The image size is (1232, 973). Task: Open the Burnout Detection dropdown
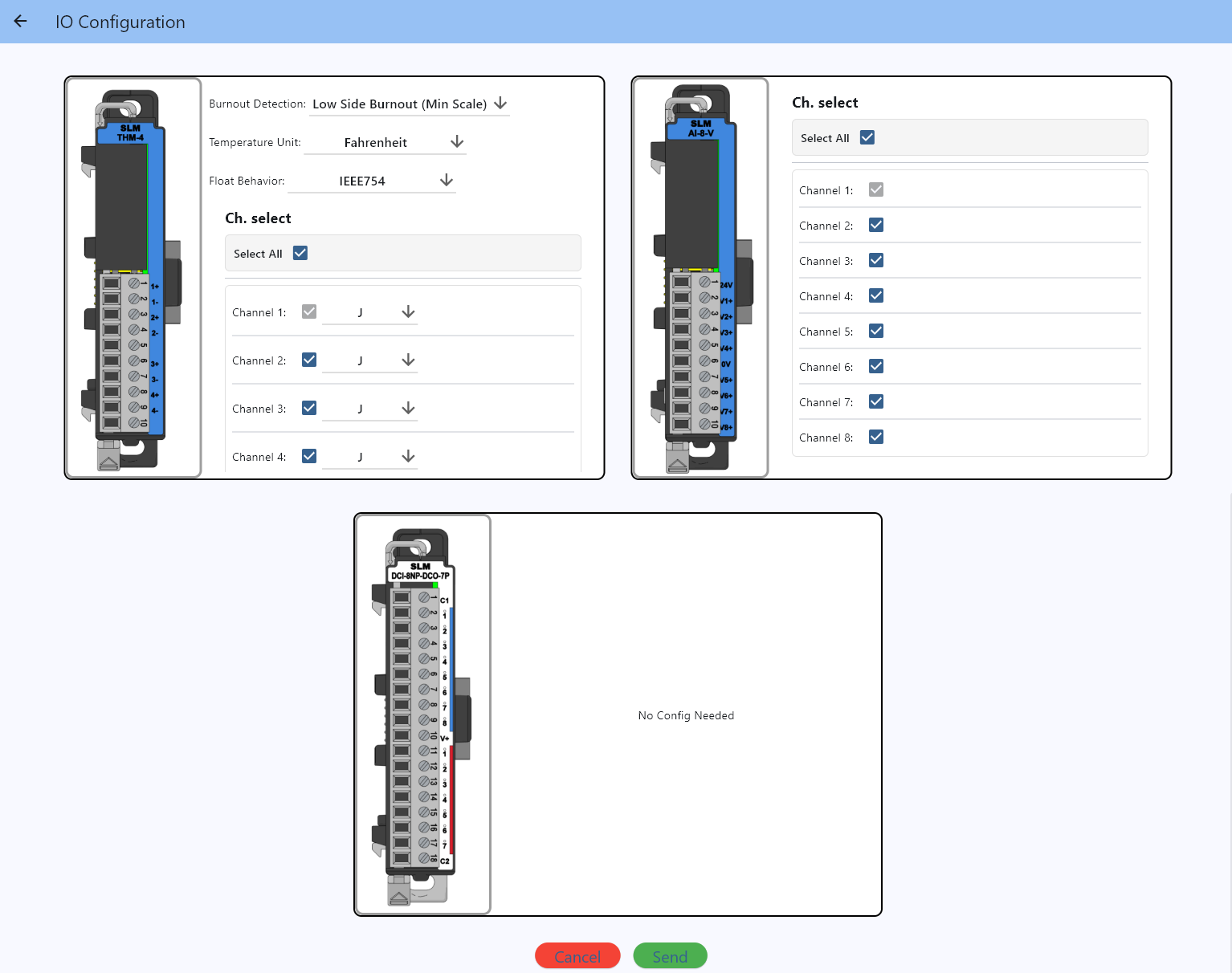[x=410, y=104]
